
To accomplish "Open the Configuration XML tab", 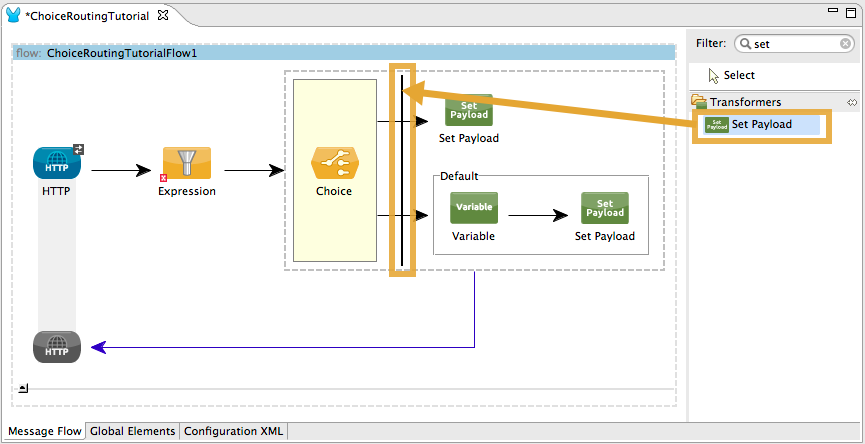I will click(x=233, y=432).
